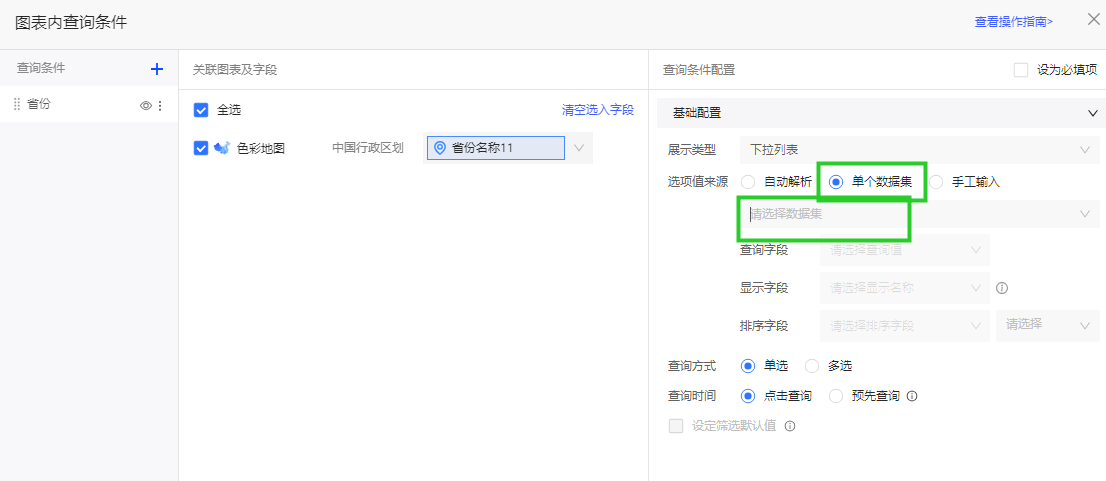This screenshot has height=481, width=1106.
Task: Choose 多选 as the query mode
Action: coord(812,366)
